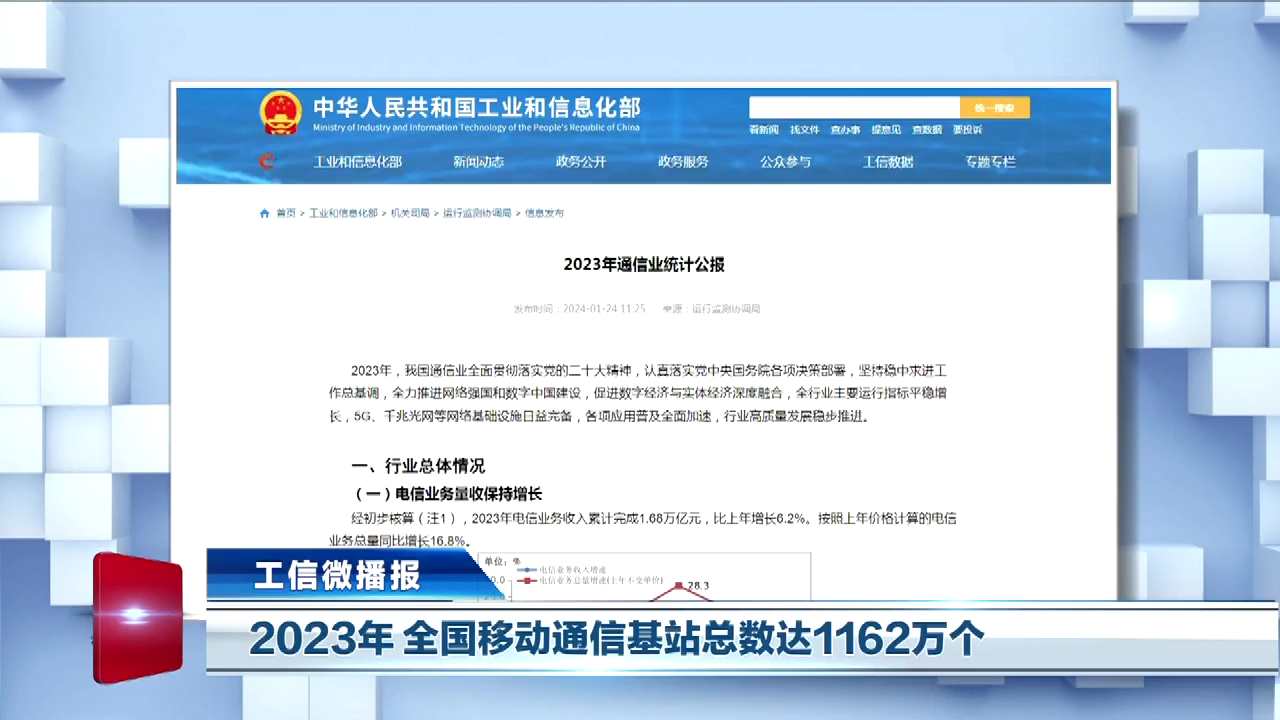Image resolution: width=1280 pixels, height=720 pixels.
Task: Open the 新闻动态 navigation tab
Action: 478,162
